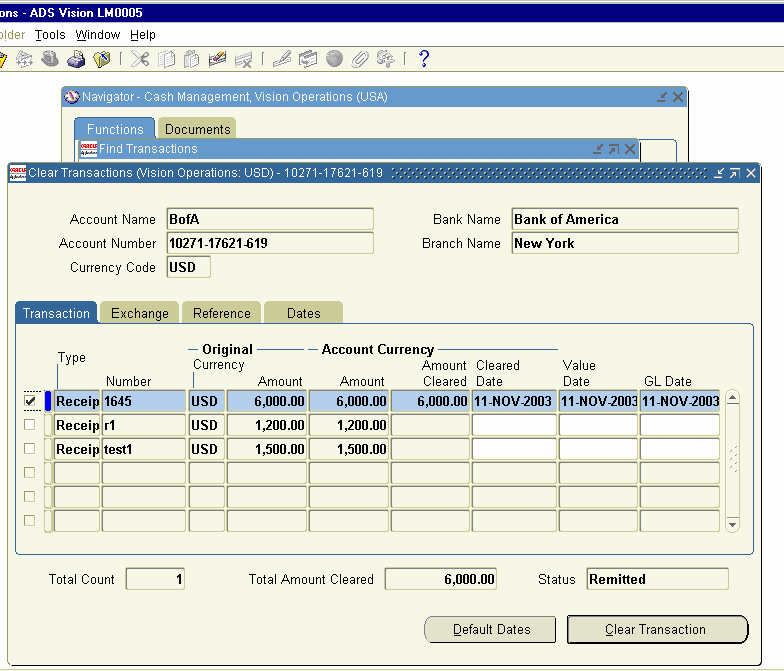The width and height of the screenshot is (784, 671).
Task: Click the Print toolbar icon
Action: tap(76, 59)
